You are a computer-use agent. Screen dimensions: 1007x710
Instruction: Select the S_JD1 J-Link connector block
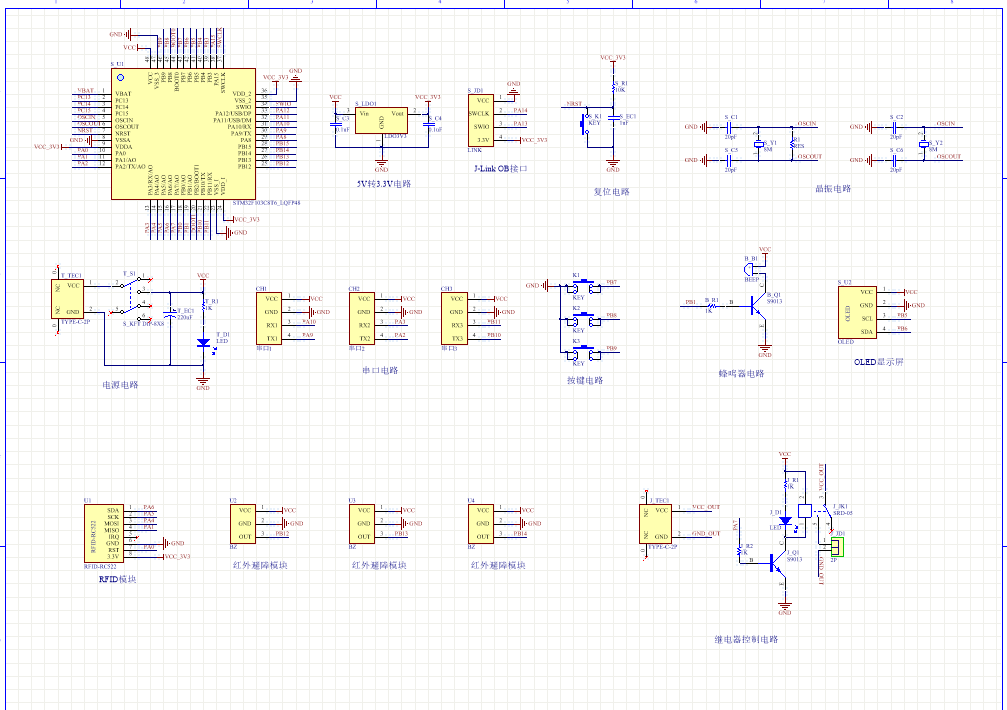pos(481,119)
